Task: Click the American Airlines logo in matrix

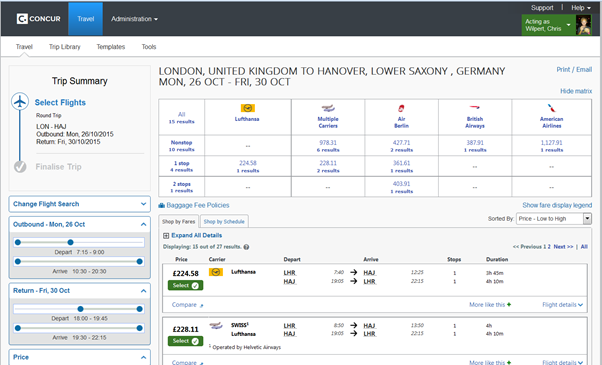Action: coord(551,108)
